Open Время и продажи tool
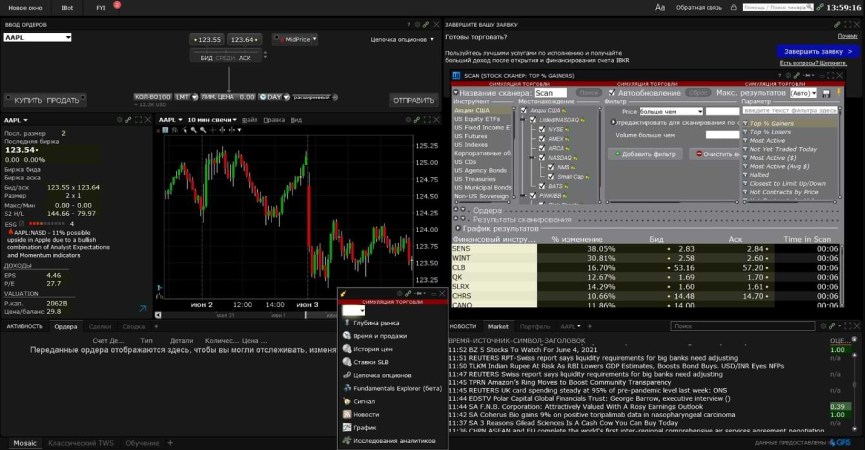Image resolution: width=865 pixels, height=450 pixels. click(380, 336)
